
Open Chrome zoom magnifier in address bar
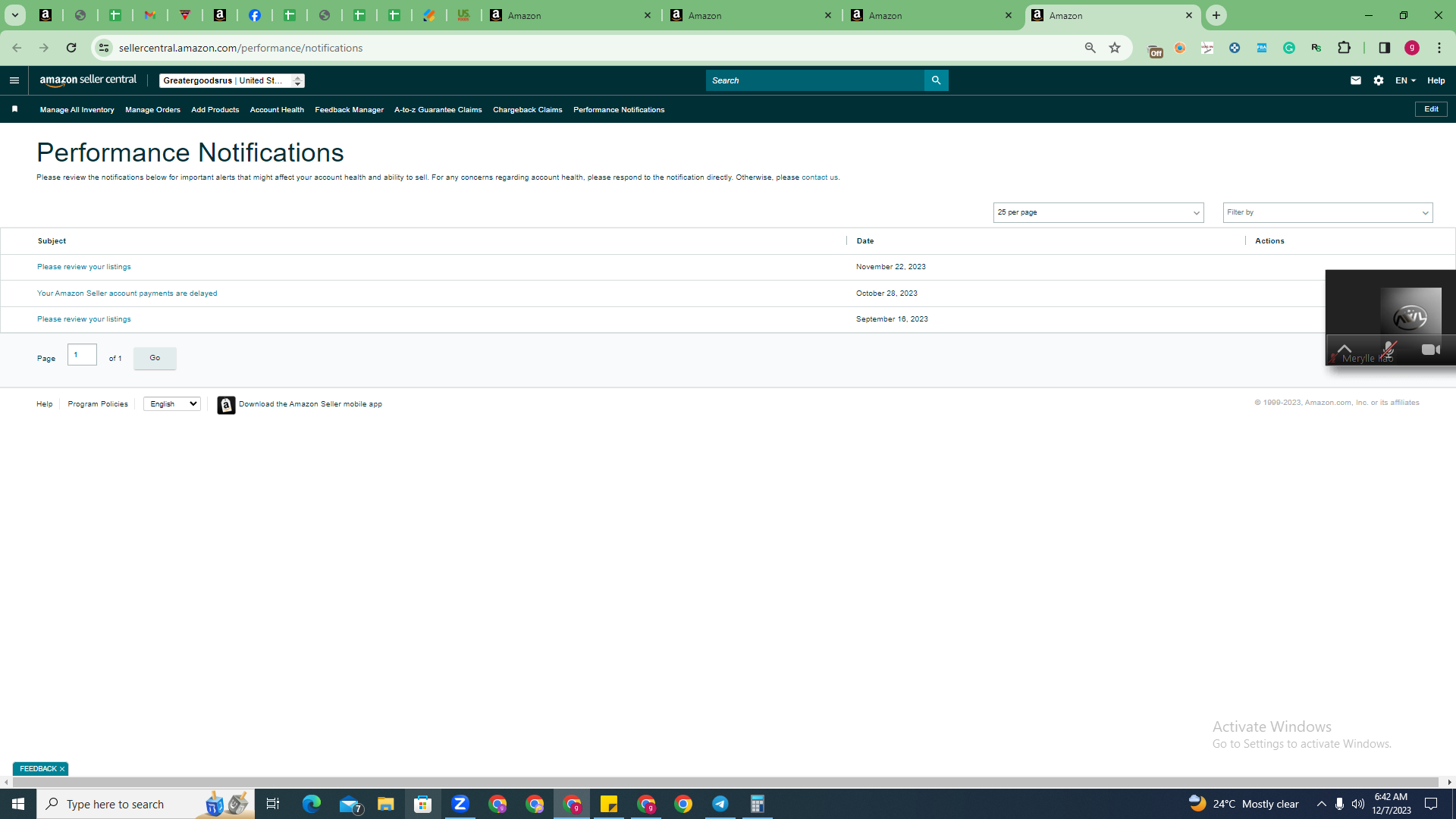click(1090, 48)
